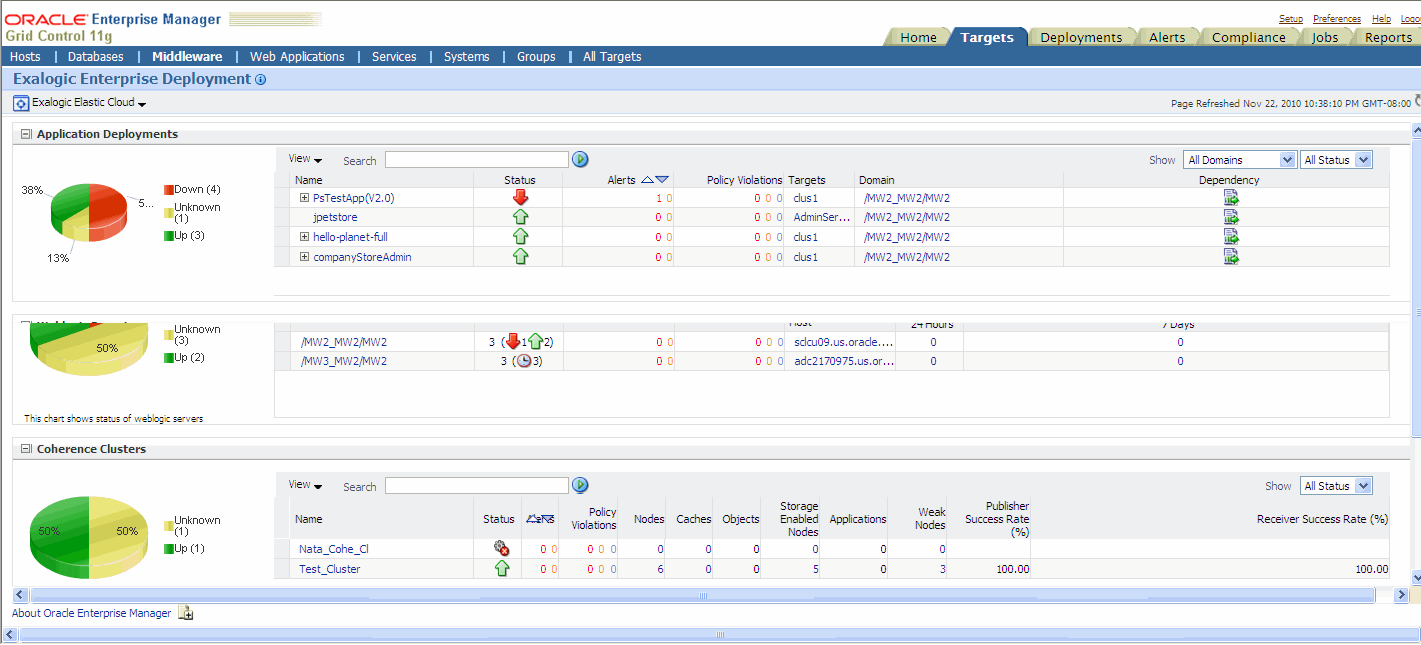Open the PsTestApp(V2.0) link
1421x645 pixels.
(x=353, y=198)
